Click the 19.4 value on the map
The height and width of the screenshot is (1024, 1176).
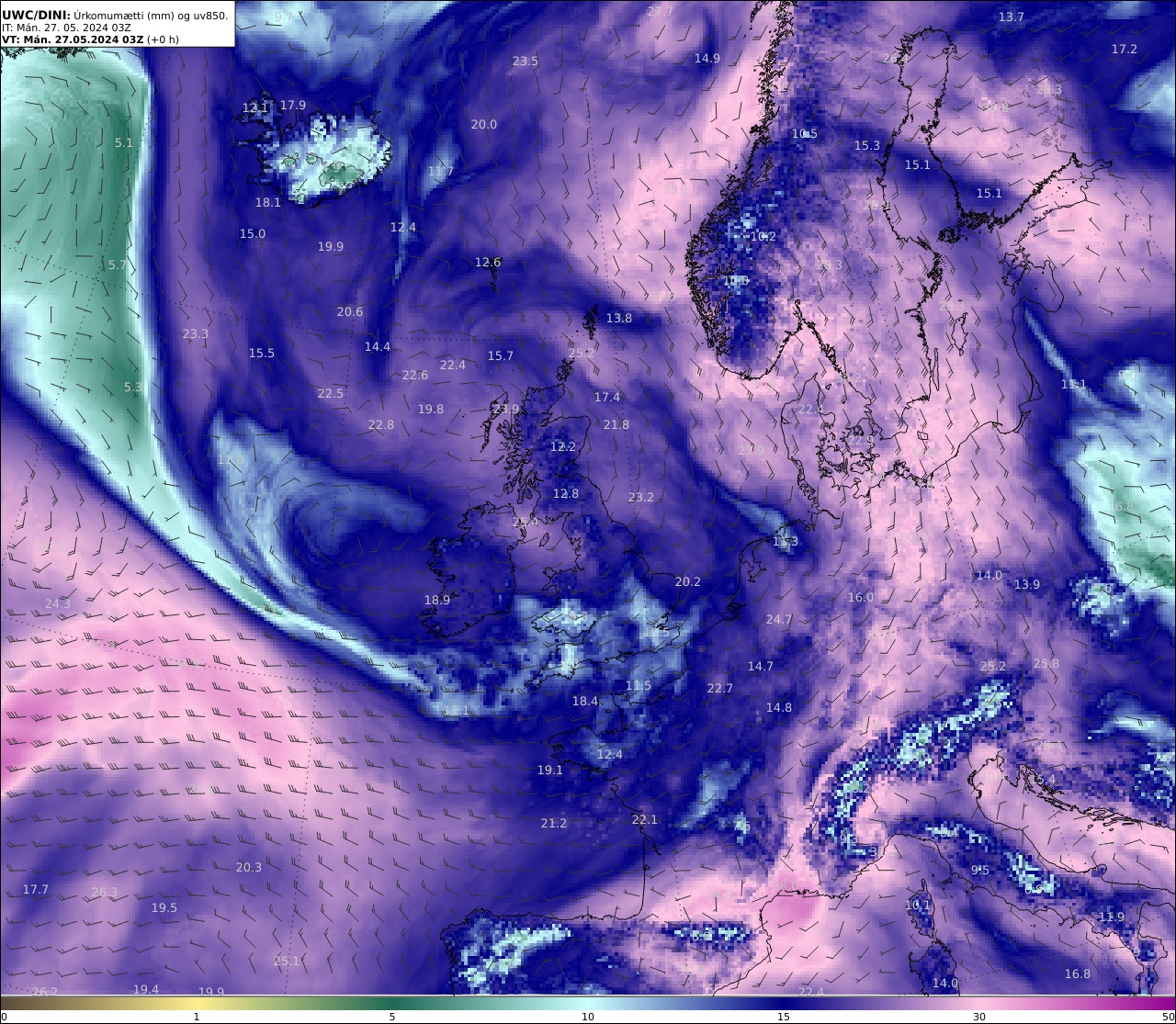(146, 989)
